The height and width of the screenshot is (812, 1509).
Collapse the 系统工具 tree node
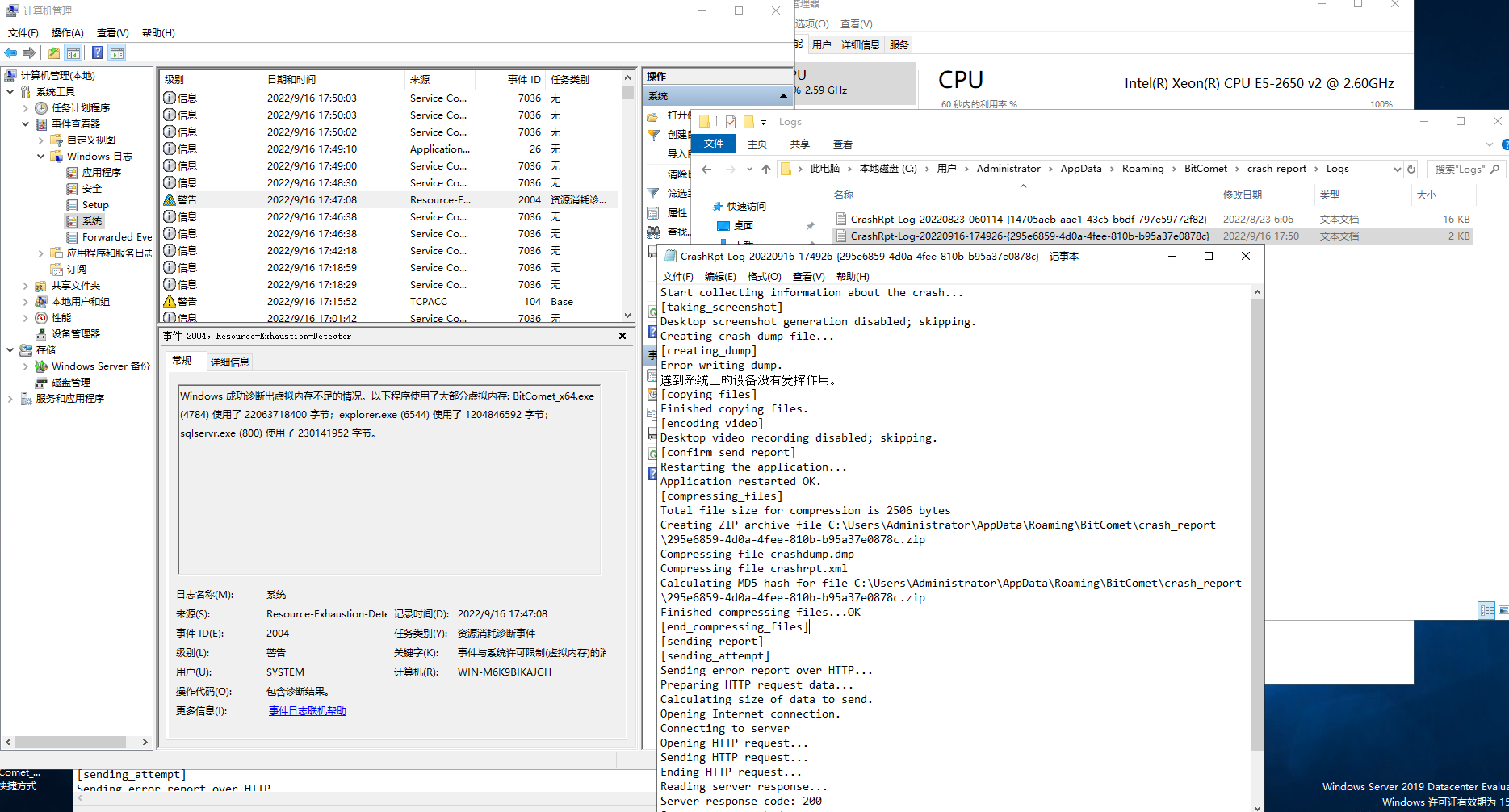click(x=10, y=91)
